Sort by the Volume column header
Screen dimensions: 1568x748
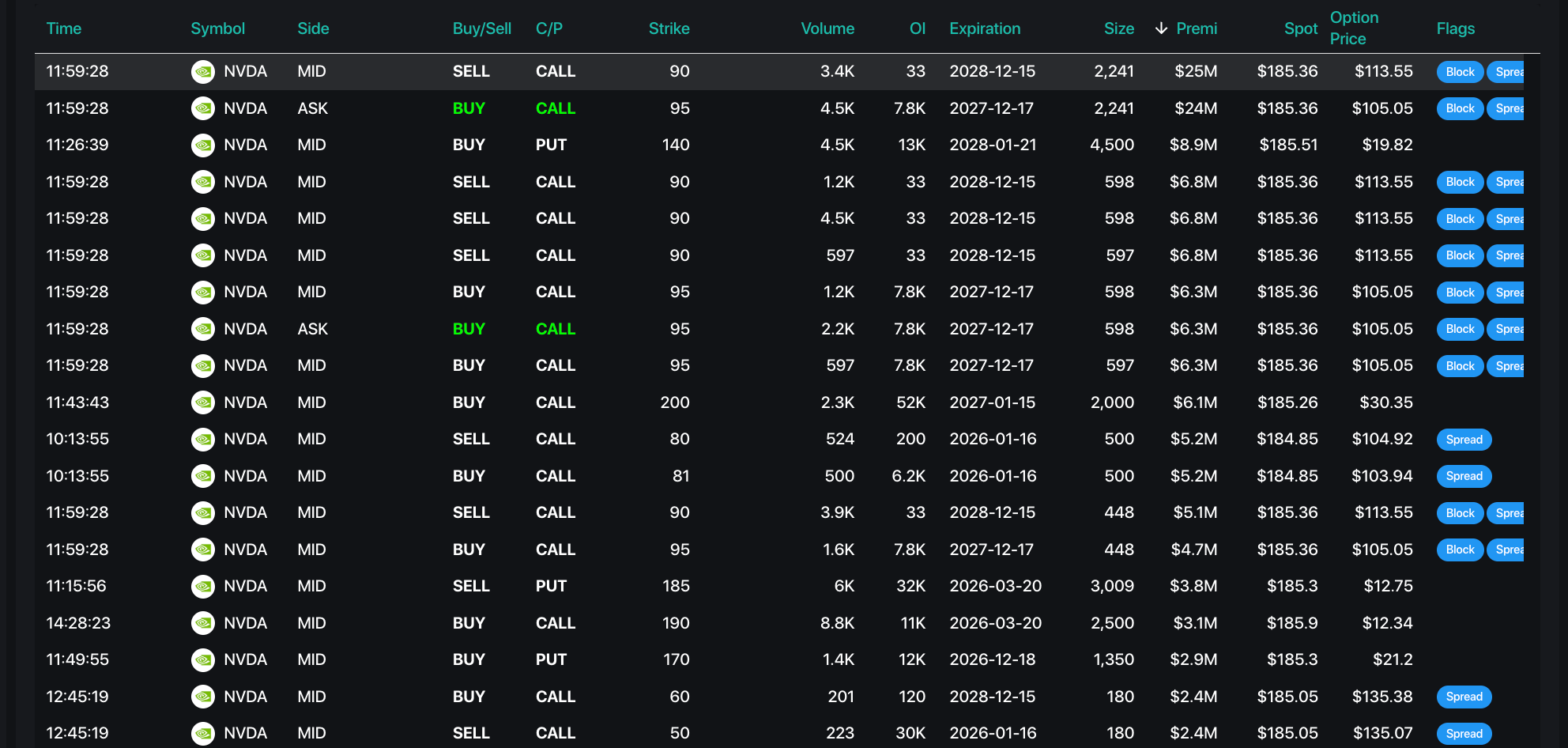827,28
